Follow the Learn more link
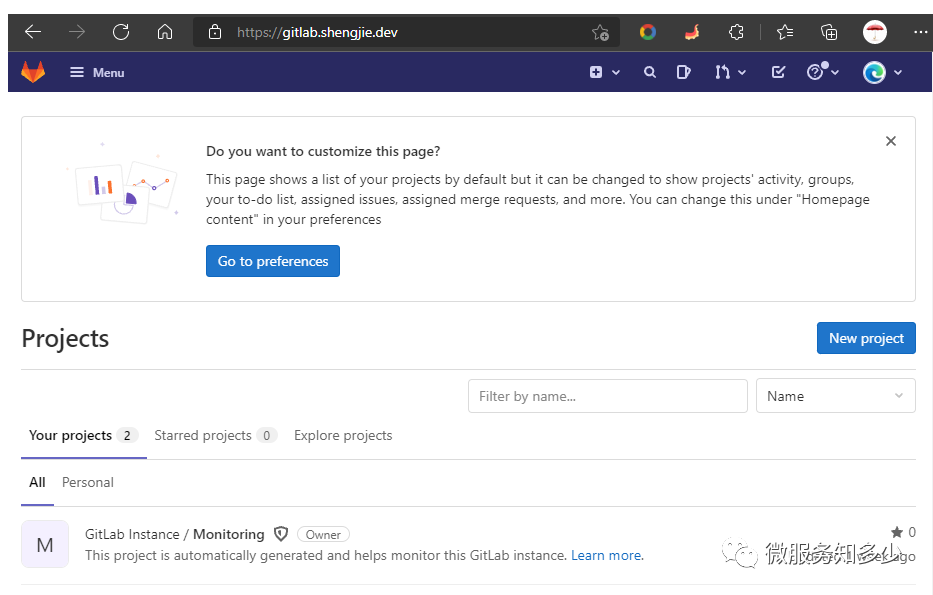This screenshot has width=933, height=595. 606,556
